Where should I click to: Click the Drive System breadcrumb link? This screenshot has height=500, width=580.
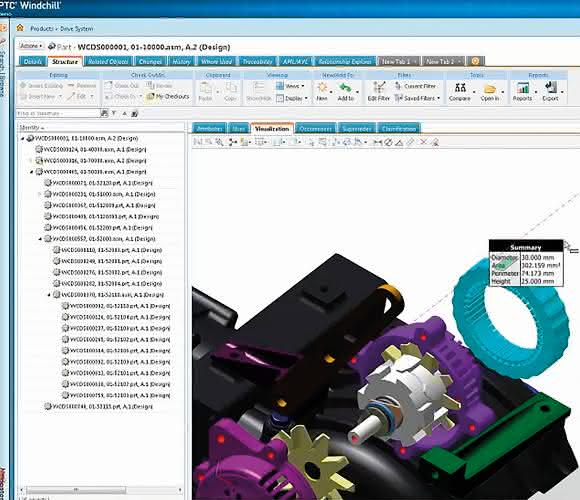[77, 28]
